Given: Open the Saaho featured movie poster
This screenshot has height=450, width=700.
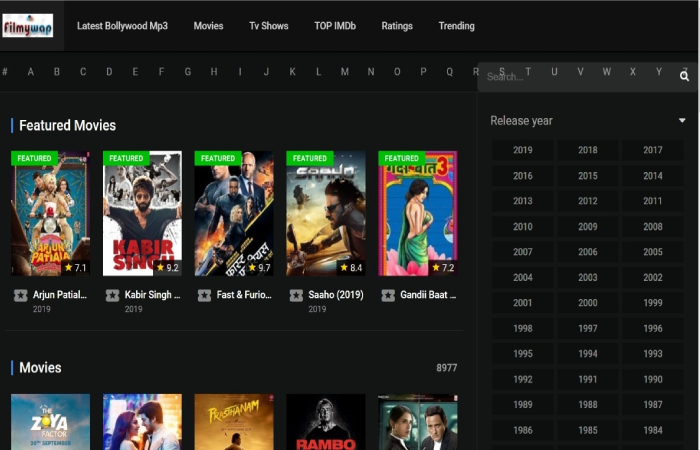Looking at the screenshot, I should 325,213.
